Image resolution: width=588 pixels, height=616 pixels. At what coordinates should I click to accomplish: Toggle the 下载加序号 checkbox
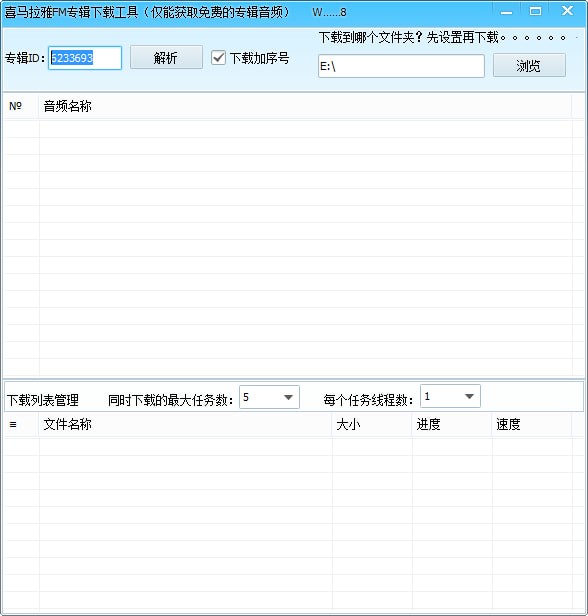point(218,58)
